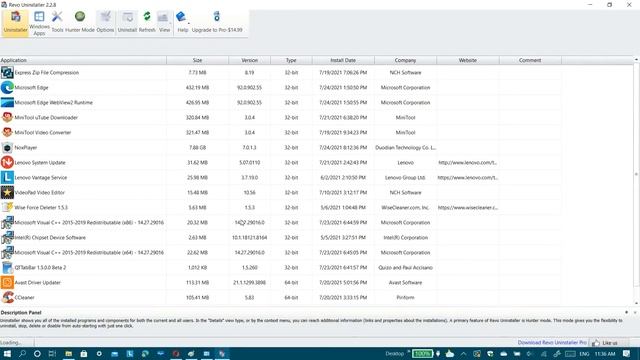
Task: Open the Options dialog
Action: [x=105, y=22]
